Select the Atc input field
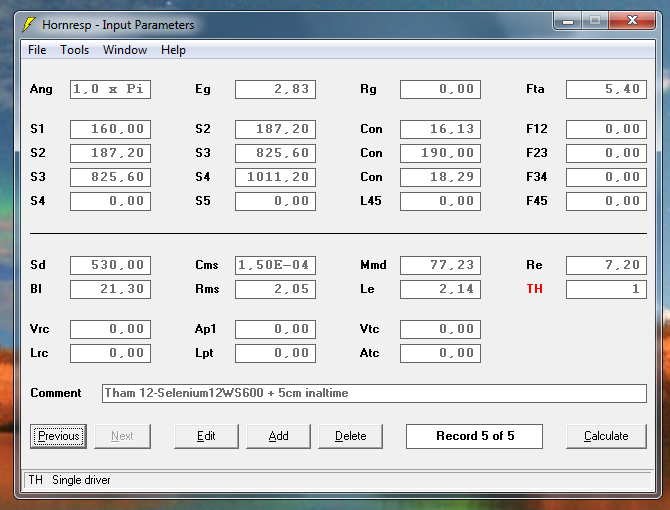Image resolution: width=670 pixels, height=510 pixels. point(440,353)
